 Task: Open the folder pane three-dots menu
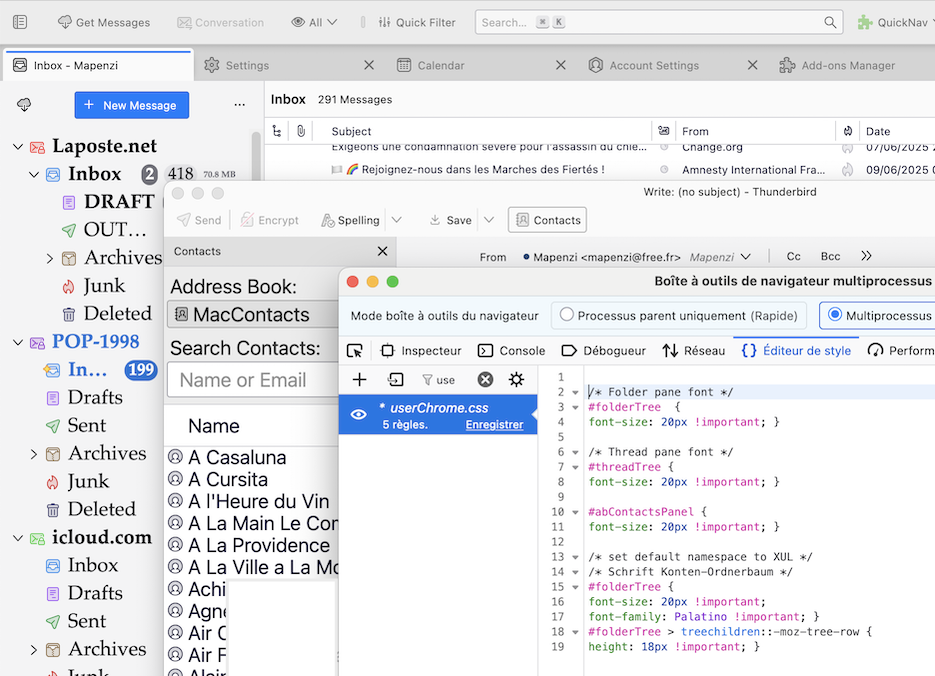pyautogui.click(x=239, y=105)
